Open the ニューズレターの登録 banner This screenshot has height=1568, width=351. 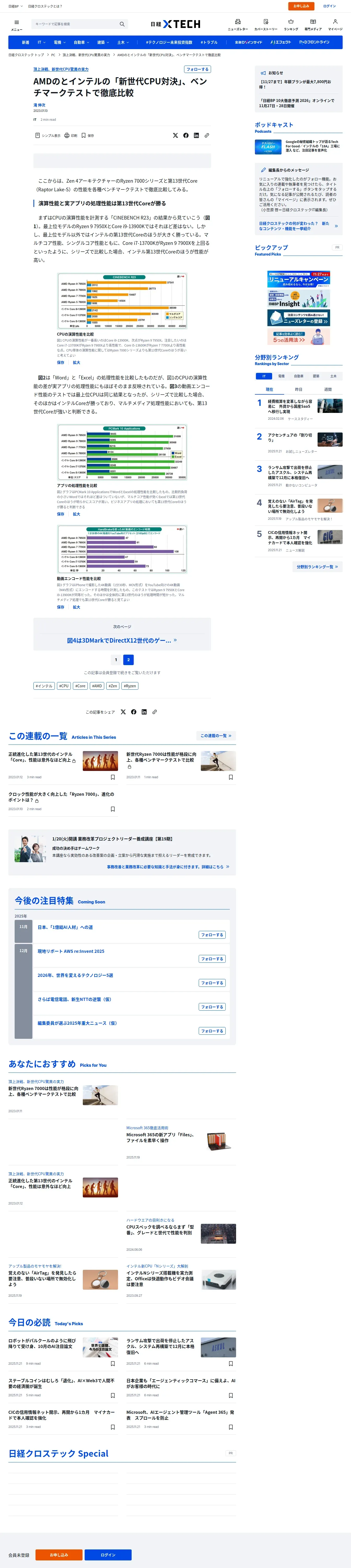point(299,318)
